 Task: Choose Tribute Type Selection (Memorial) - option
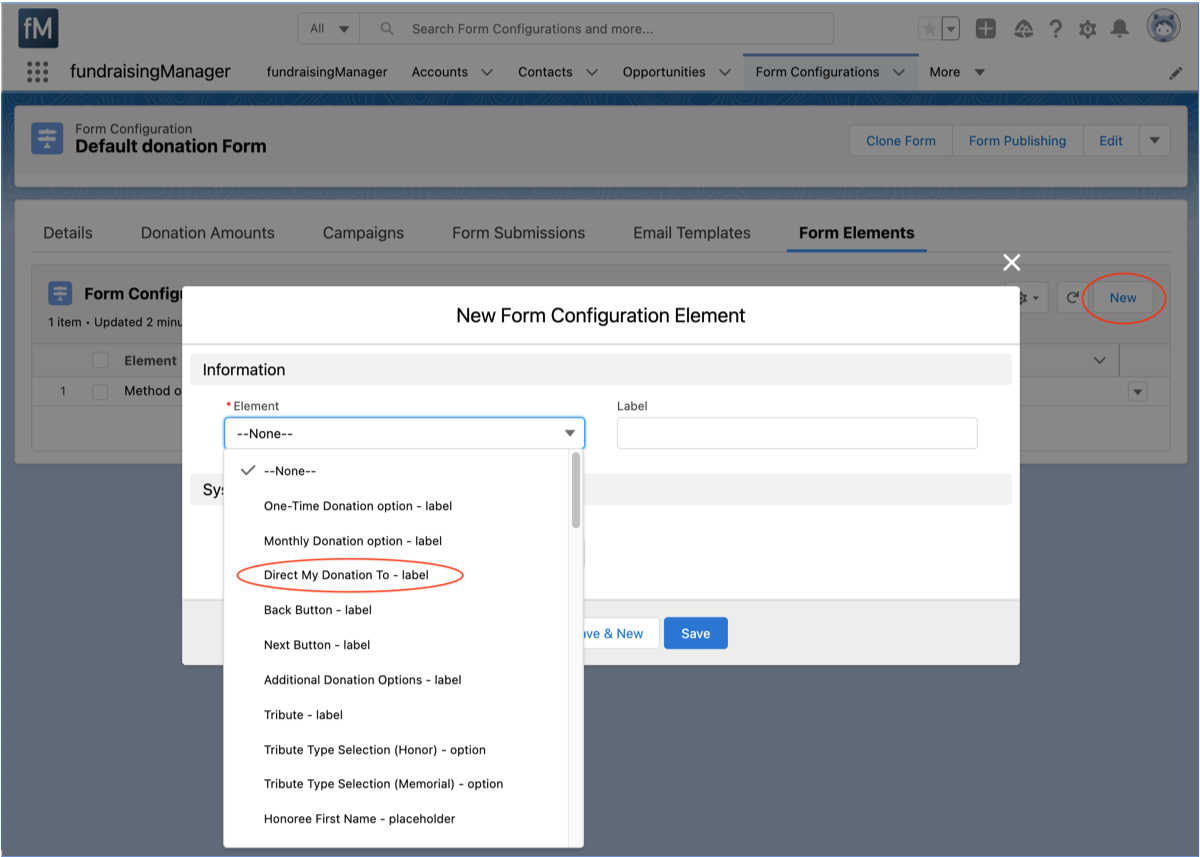click(398, 784)
